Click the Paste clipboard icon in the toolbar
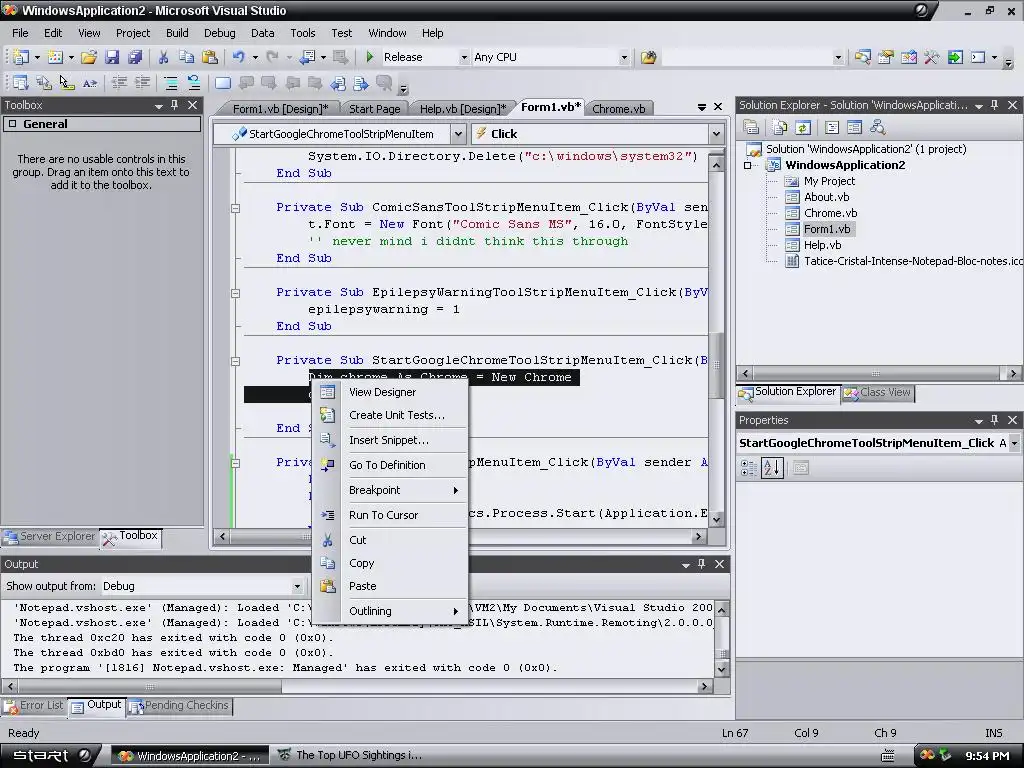The height and width of the screenshot is (768, 1024). [x=210, y=57]
